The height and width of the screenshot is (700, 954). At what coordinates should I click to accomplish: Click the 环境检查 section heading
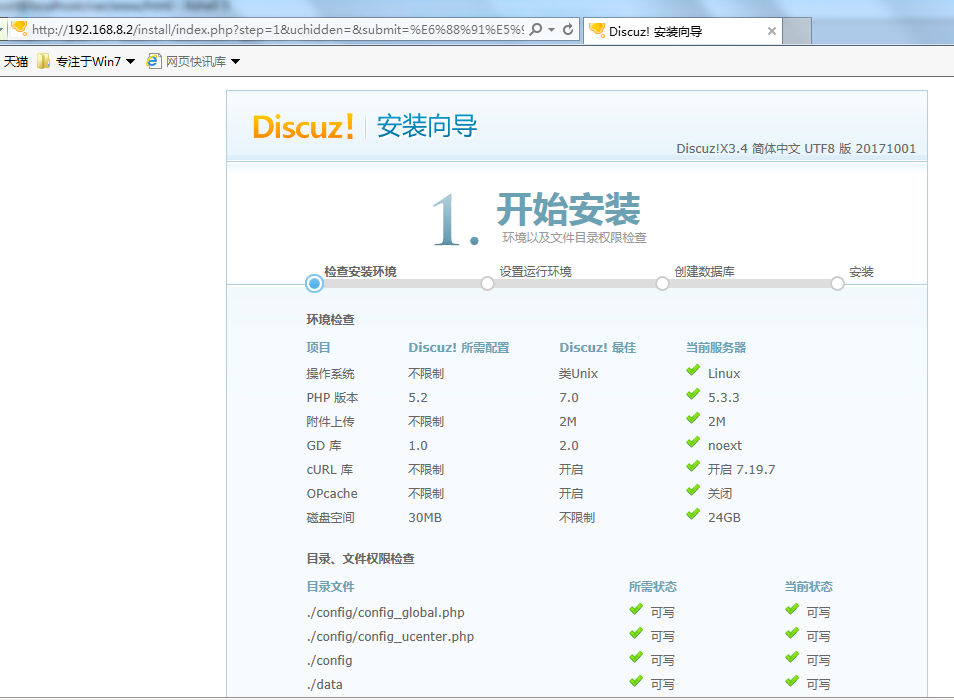click(x=330, y=319)
